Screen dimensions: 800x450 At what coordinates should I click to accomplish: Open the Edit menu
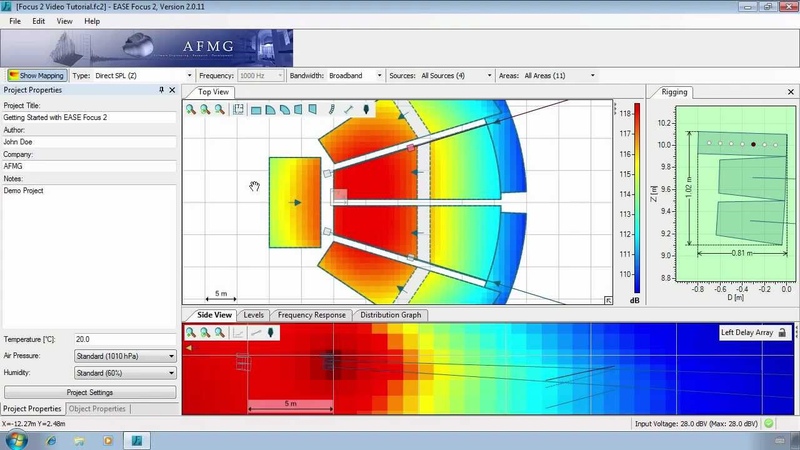coord(38,21)
